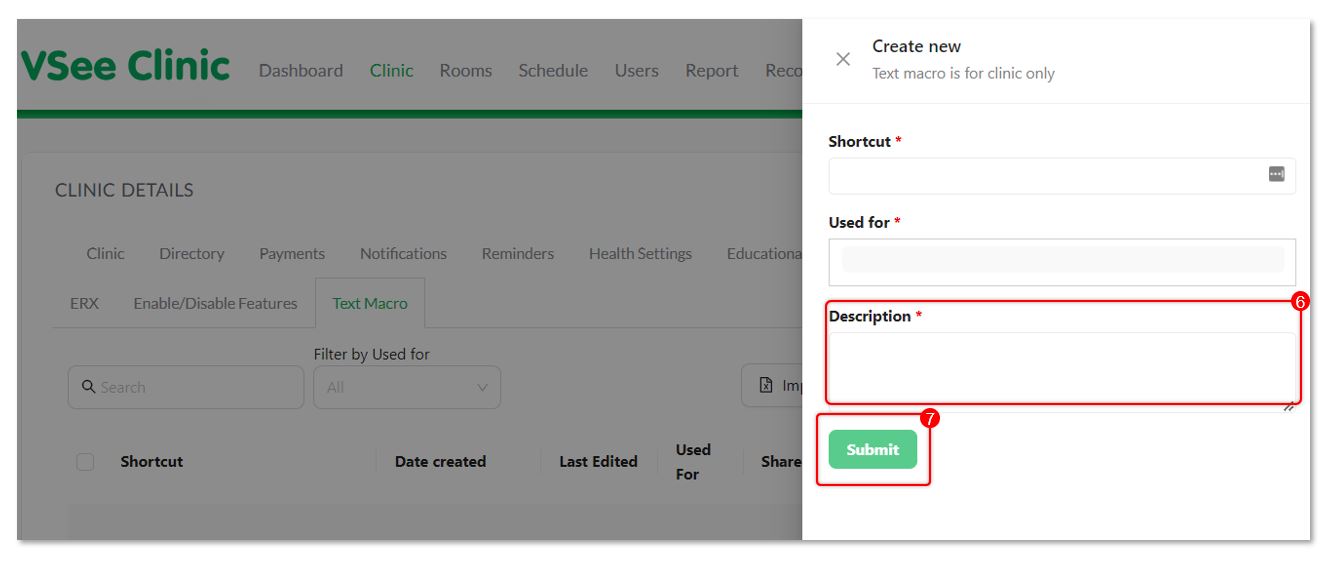
Task: Open the Dashboard menu
Action: pyautogui.click(x=301, y=71)
